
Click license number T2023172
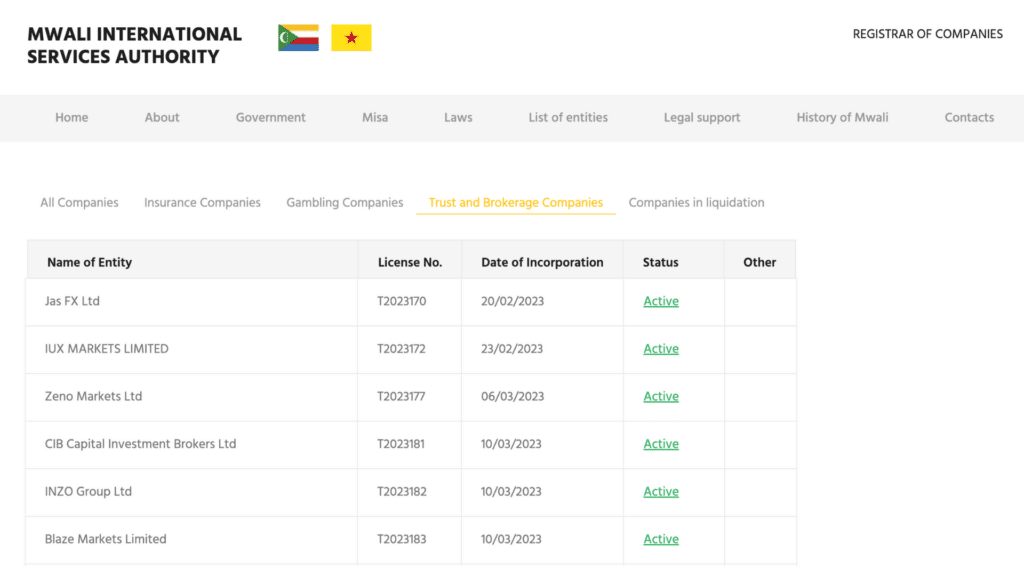pos(401,349)
